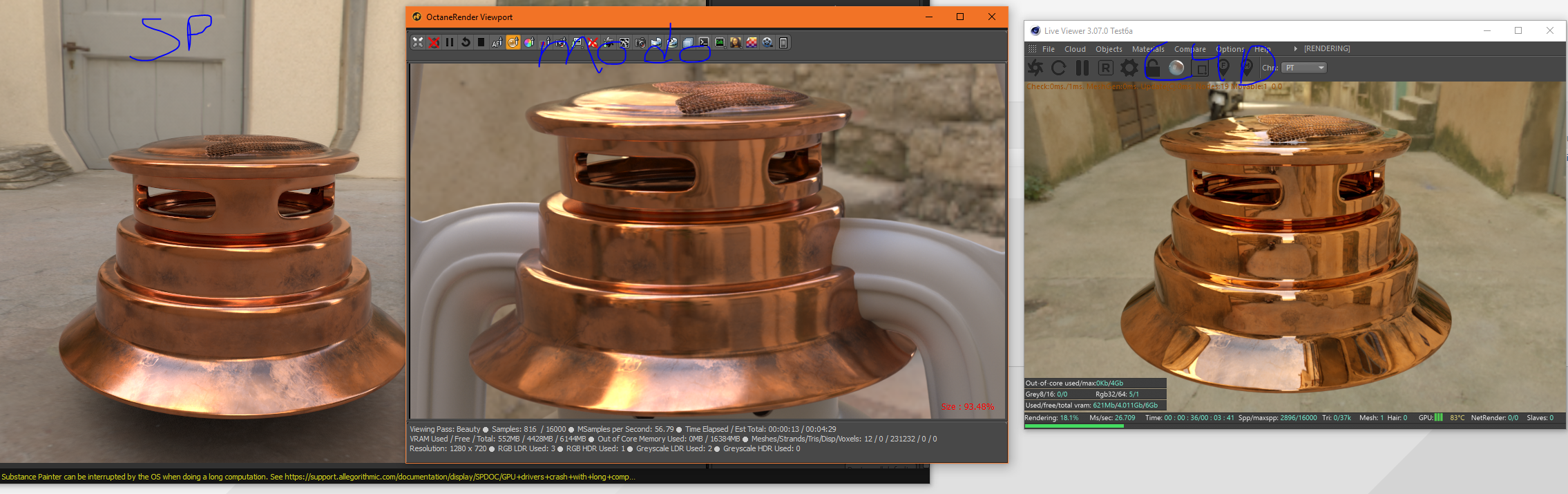
Task: Click the Substance Painter support documentation link
Action: coord(459,477)
